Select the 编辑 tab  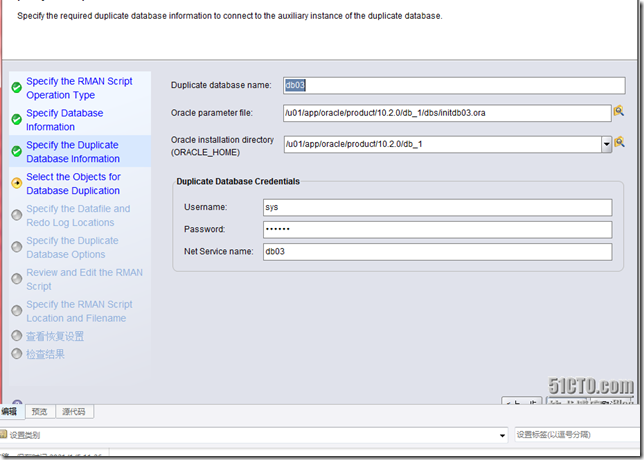[10, 411]
